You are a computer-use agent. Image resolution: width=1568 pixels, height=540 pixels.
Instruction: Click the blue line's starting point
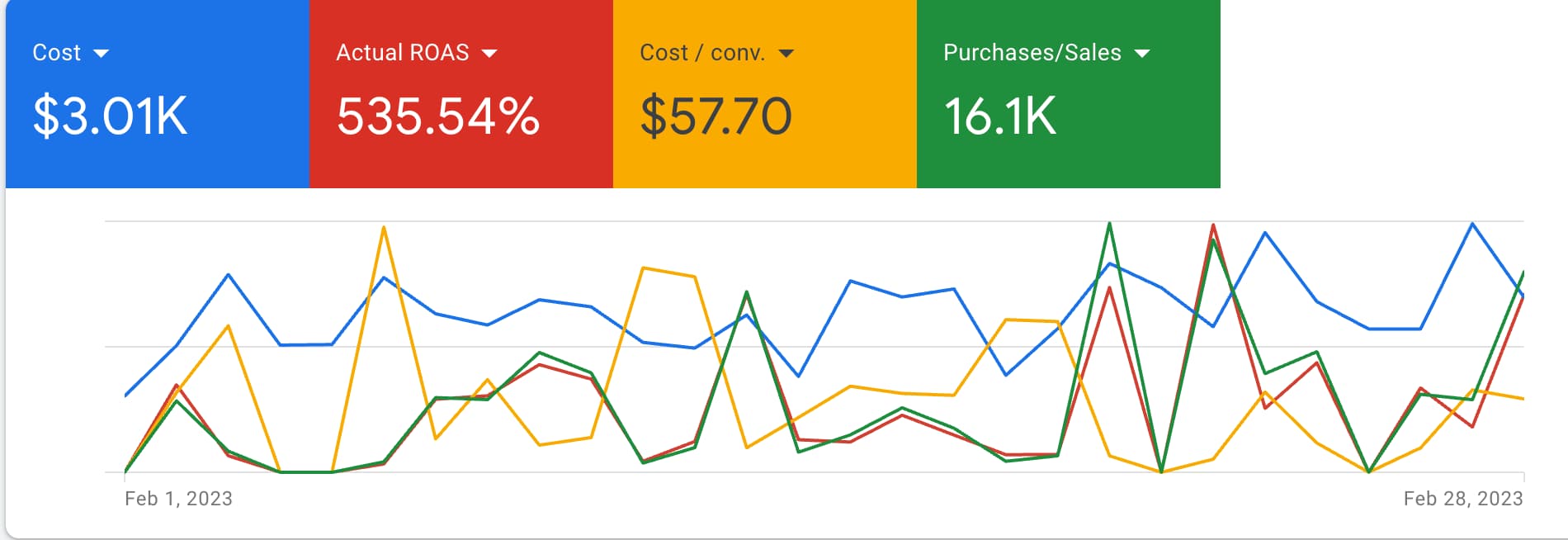tap(125, 396)
